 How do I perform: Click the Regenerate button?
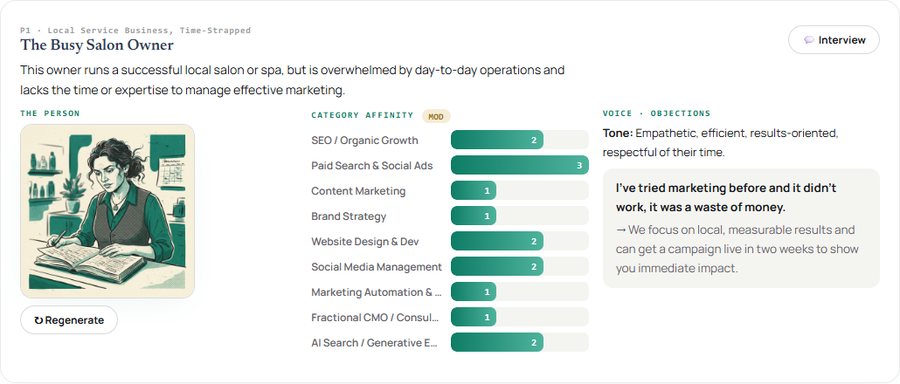[69, 320]
